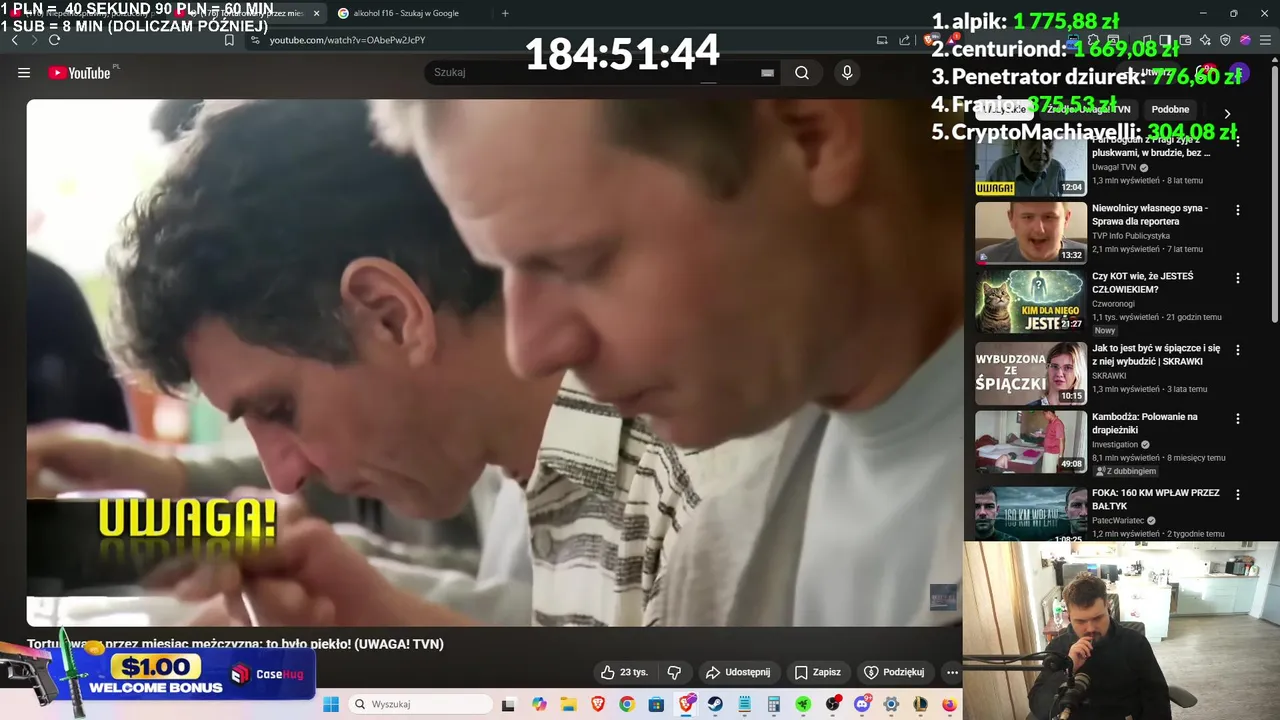This screenshot has width=1280, height=720.
Task: Open options for 'Czy KOT wie' video
Action: coord(1238,278)
